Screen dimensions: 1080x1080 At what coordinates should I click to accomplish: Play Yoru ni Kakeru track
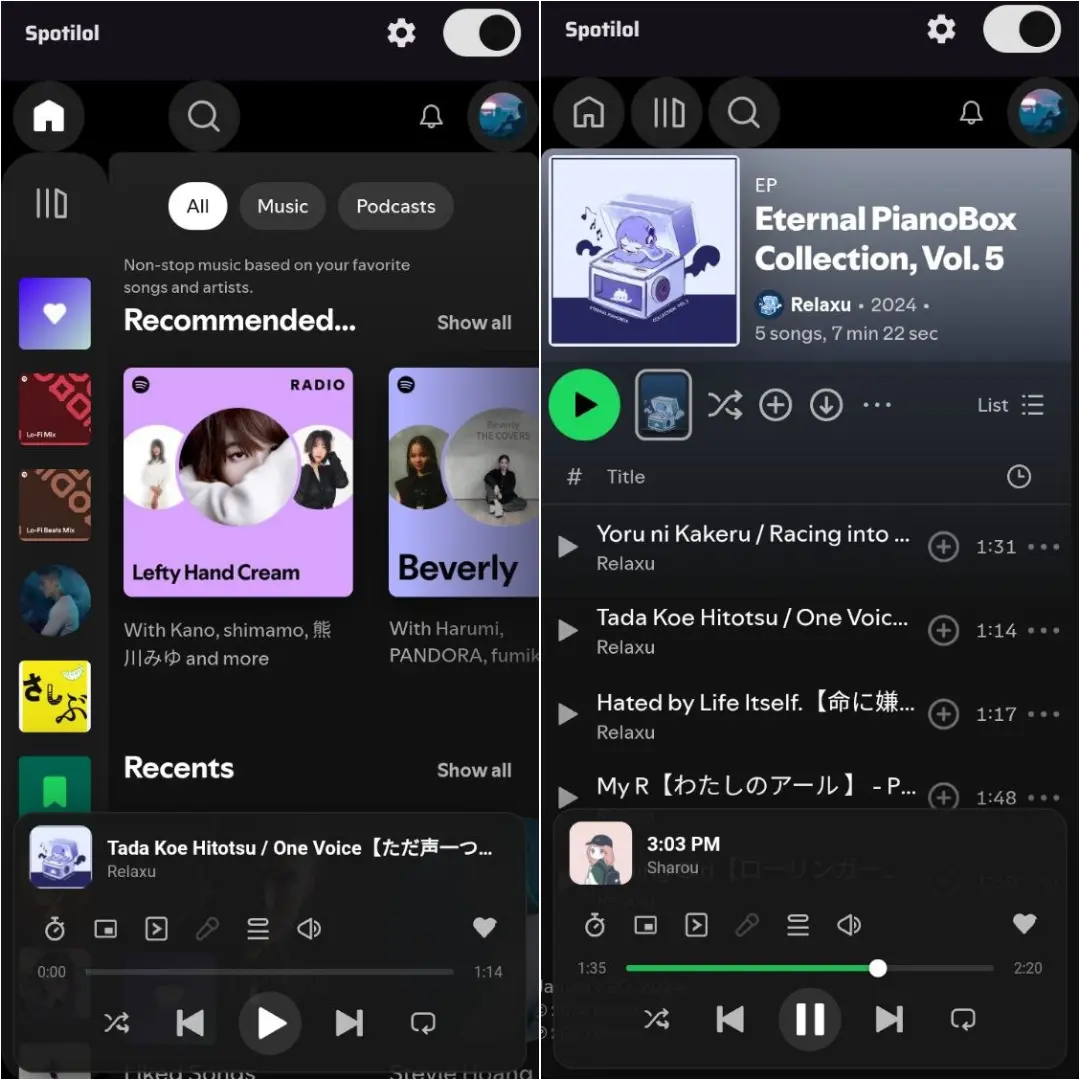pyautogui.click(x=568, y=547)
